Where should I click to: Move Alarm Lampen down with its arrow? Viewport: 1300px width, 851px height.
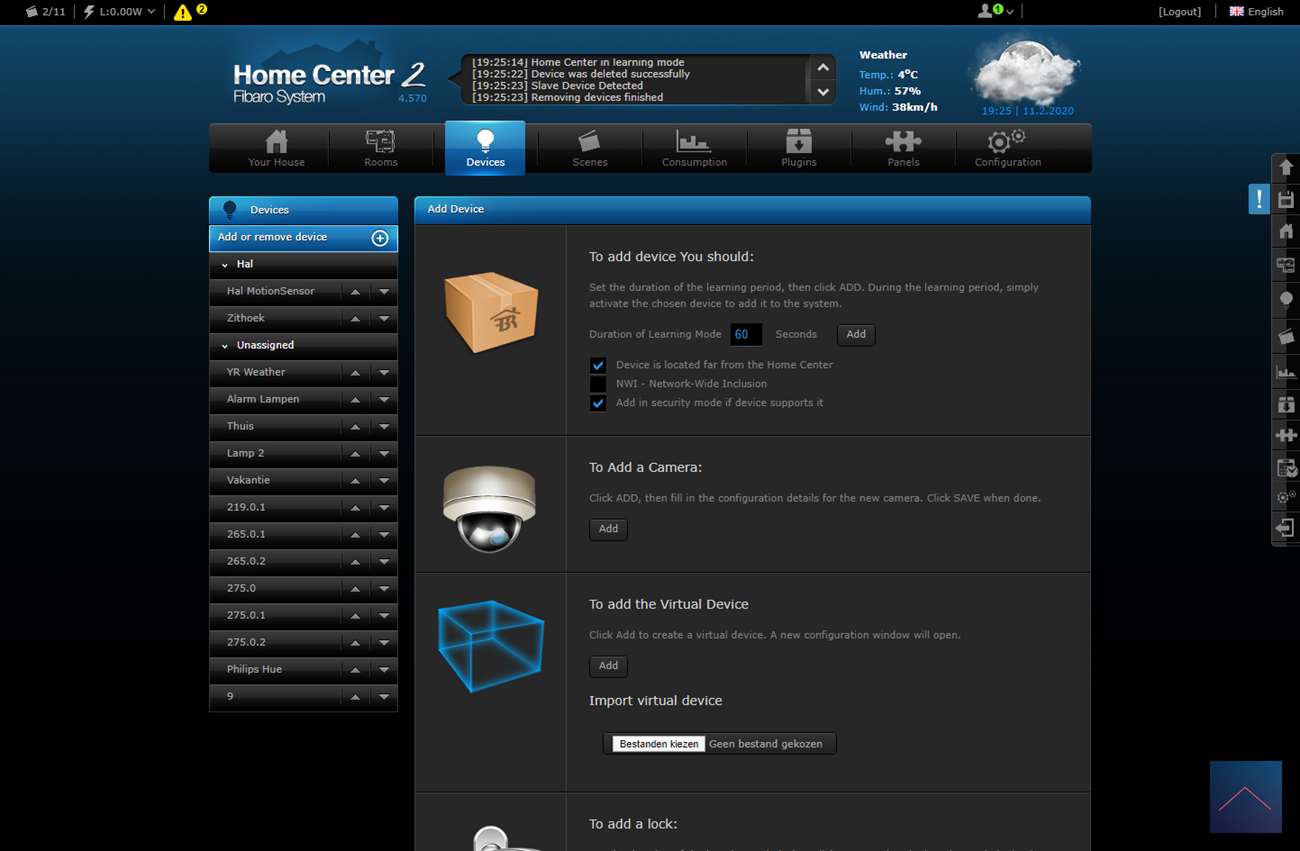tap(384, 400)
